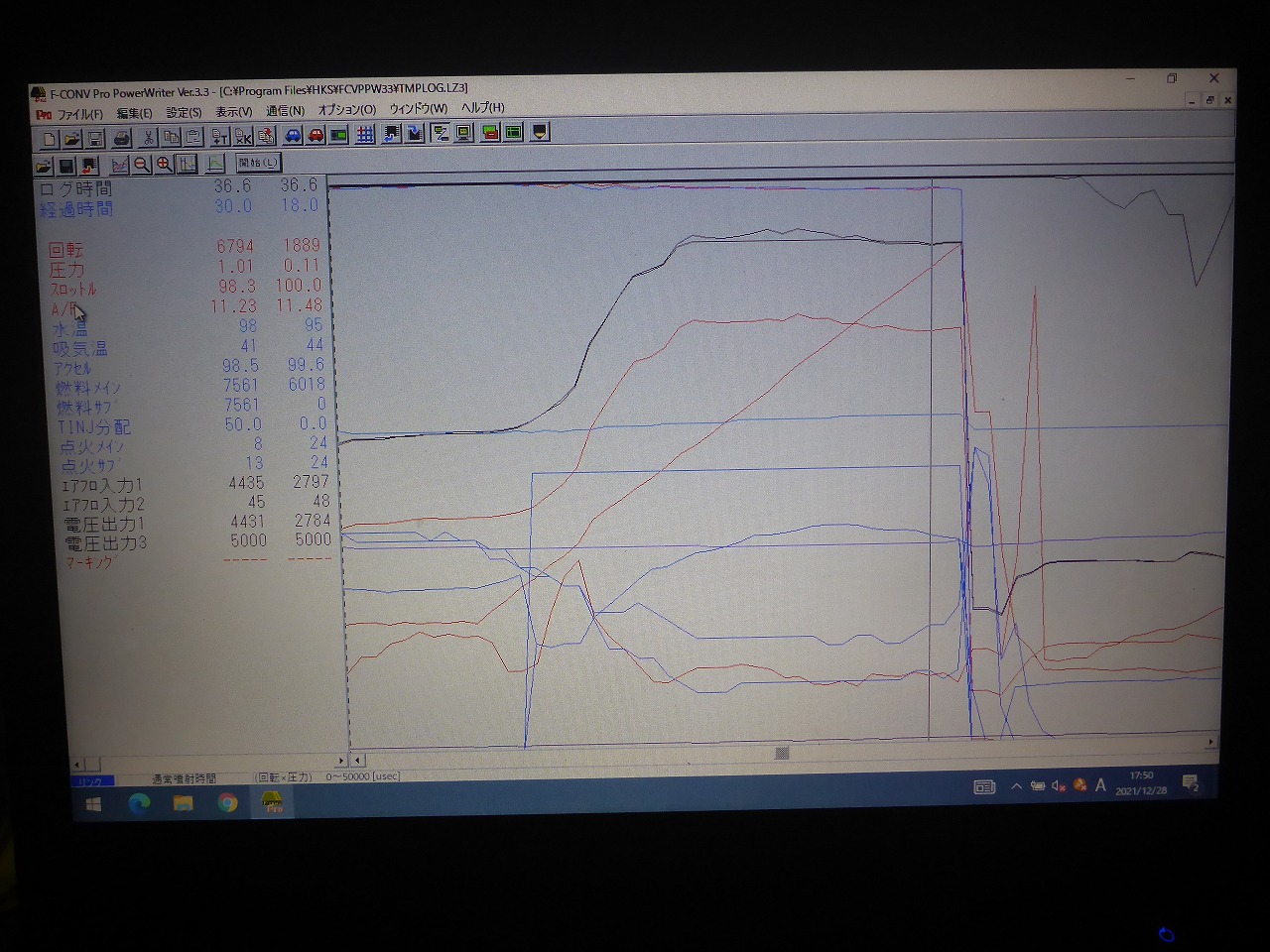
Task: Open the monitor display icon
Action: (x=463, y=133)
